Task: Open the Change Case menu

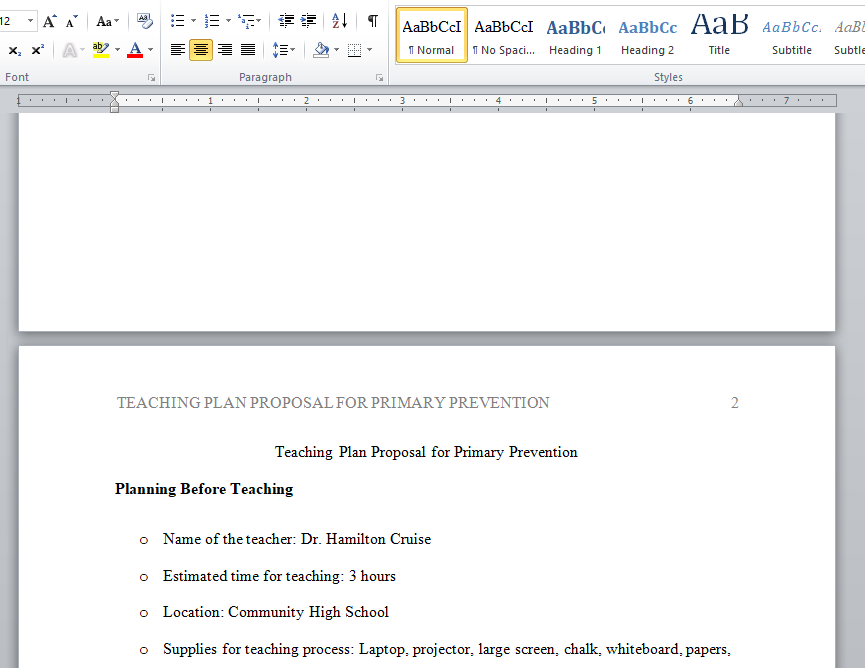Action: pyautogui.click(x=107, y=22)
